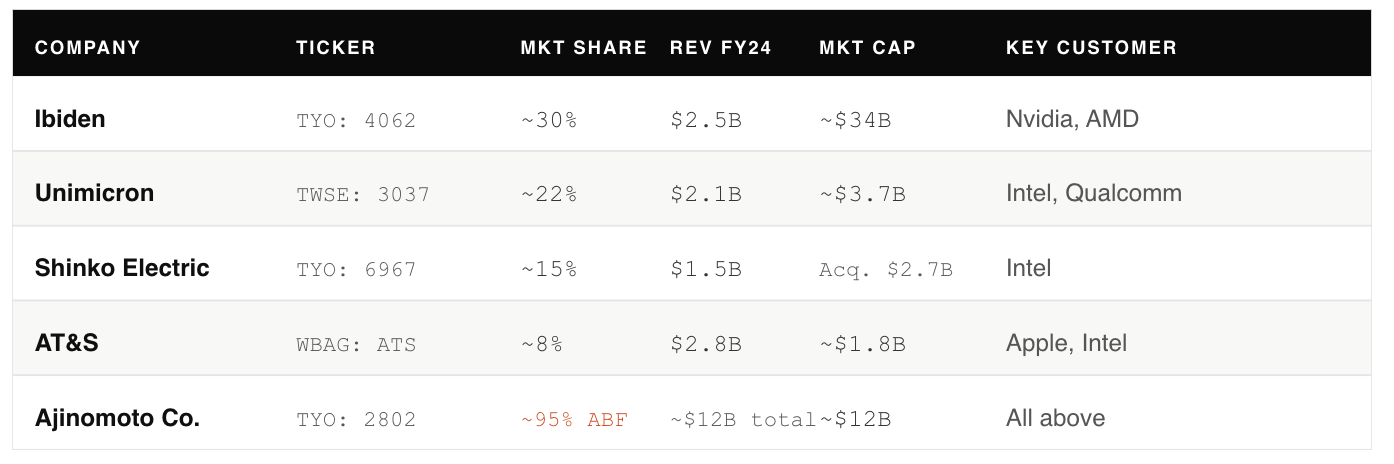Screen dimensions: 1394x464
Task: Click the AT&S company name
Action: point(67,343)
